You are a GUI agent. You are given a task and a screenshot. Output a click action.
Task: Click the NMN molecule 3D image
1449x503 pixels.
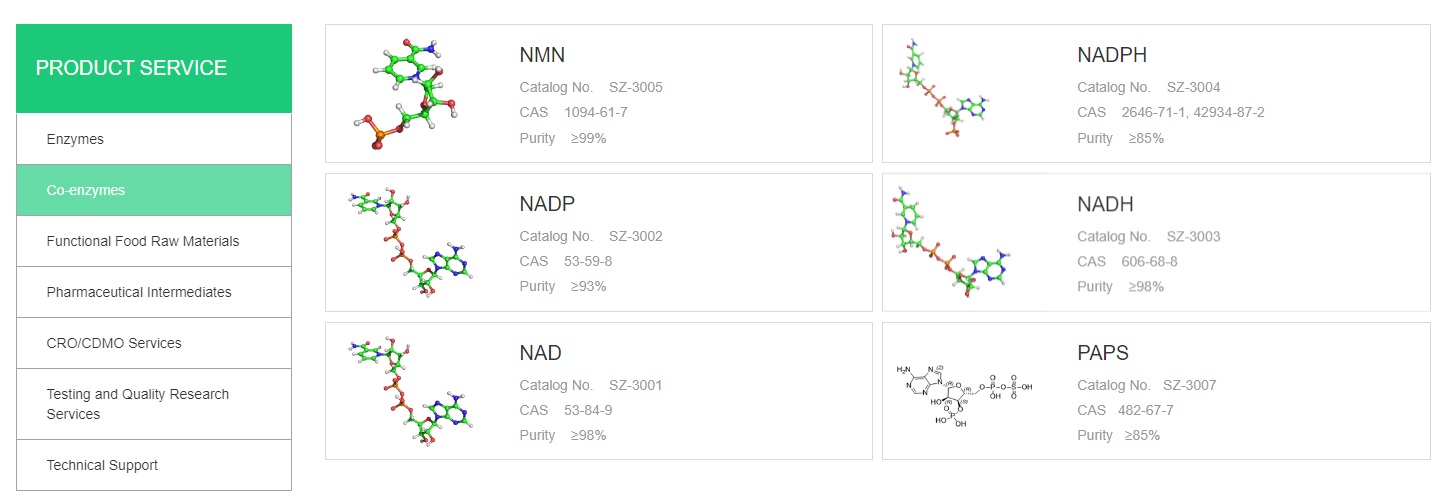411,93
